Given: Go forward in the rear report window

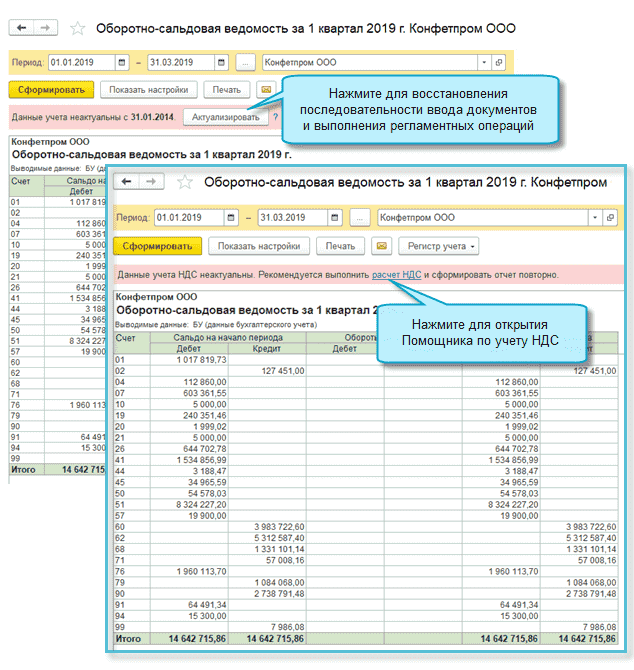Looking at the screenshot, I should pyautogui.click(x=45, y=28).
